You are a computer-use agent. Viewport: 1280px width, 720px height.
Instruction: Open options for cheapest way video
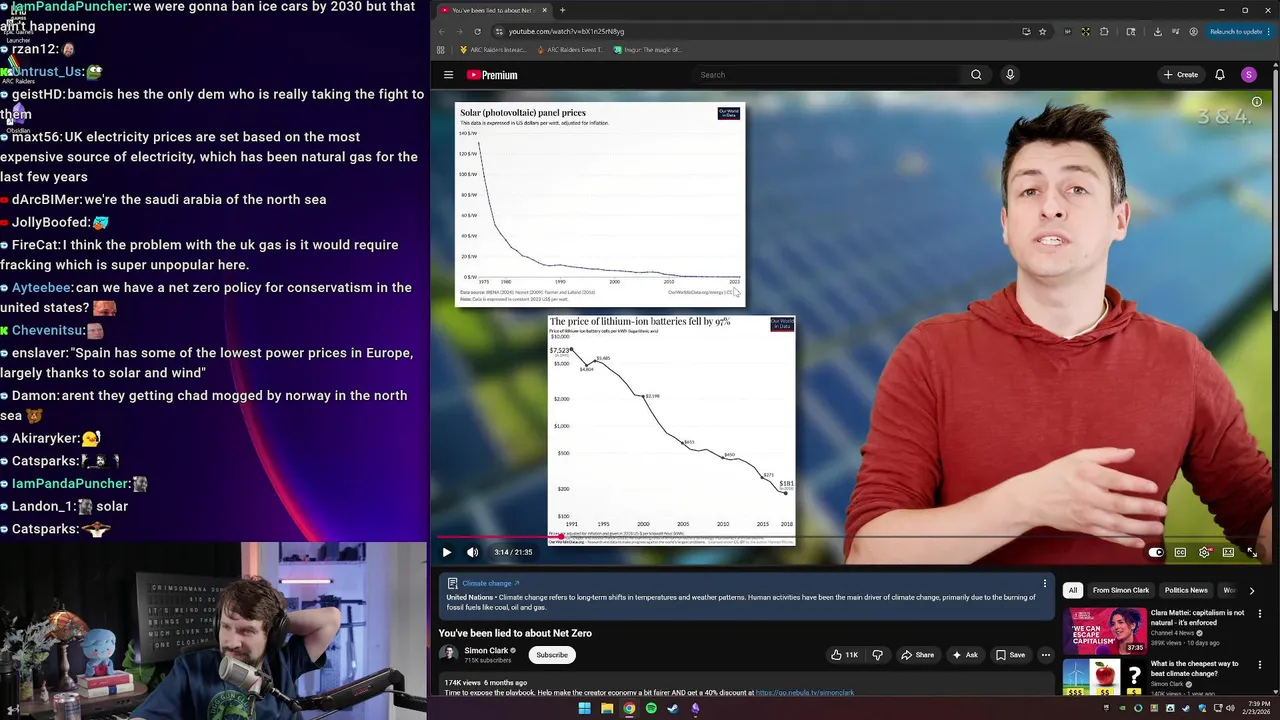[1260, 665]
